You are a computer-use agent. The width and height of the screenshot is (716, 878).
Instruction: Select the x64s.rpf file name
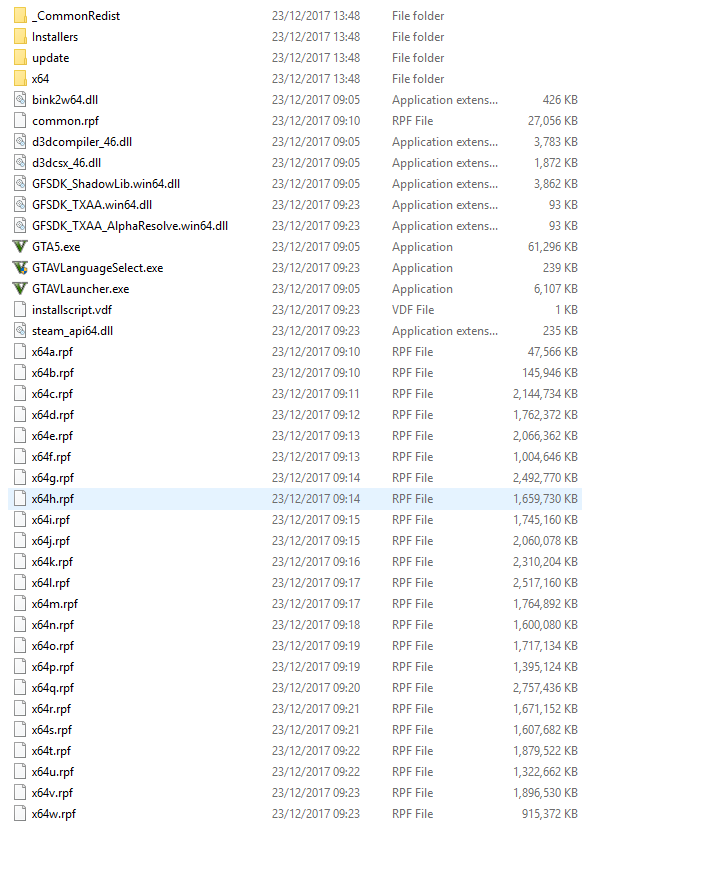point(52,730)
